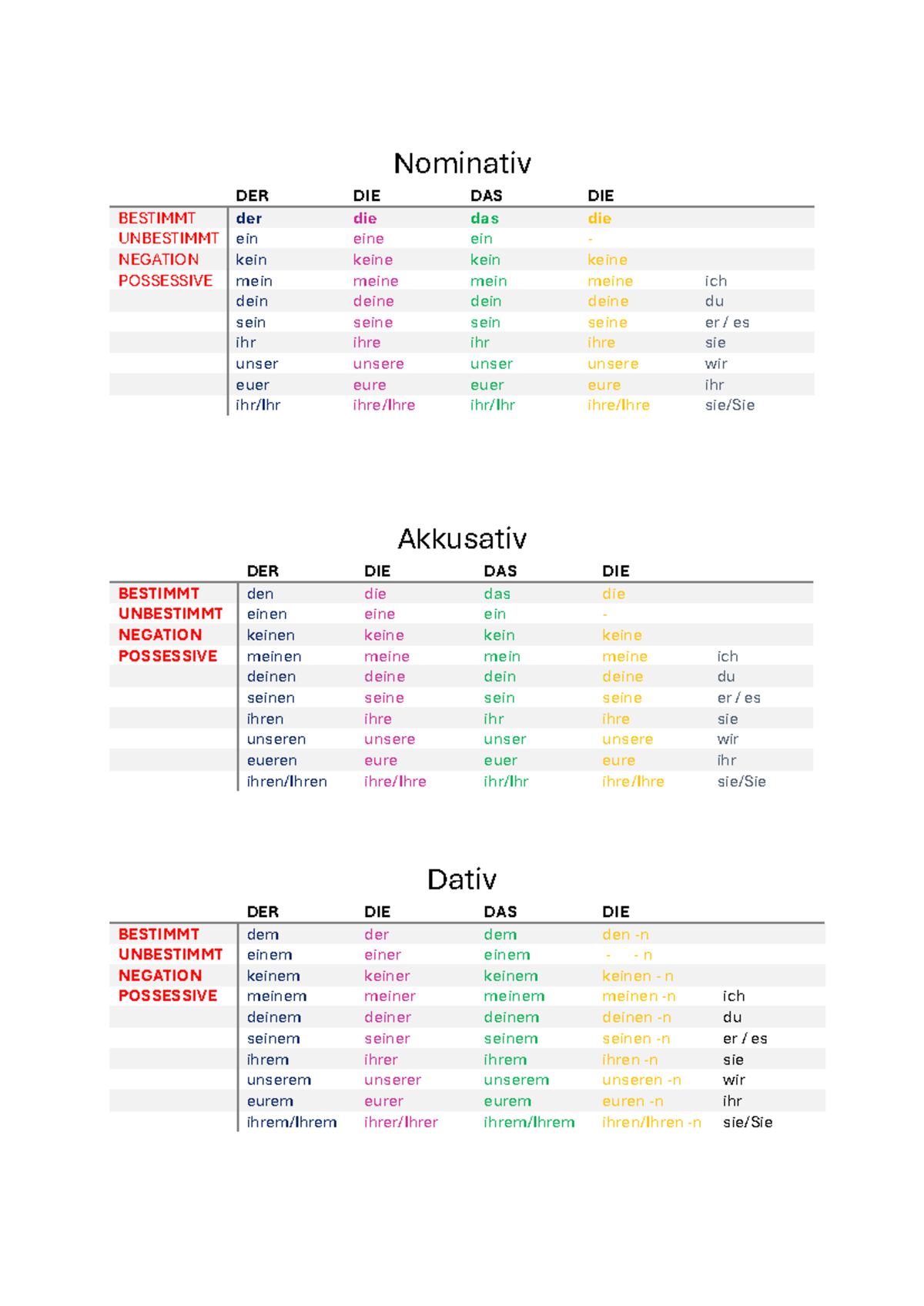
Task: Click the bold green 'das' in Nominativ table
Action: pyautogui.click(x=484, y=219)
